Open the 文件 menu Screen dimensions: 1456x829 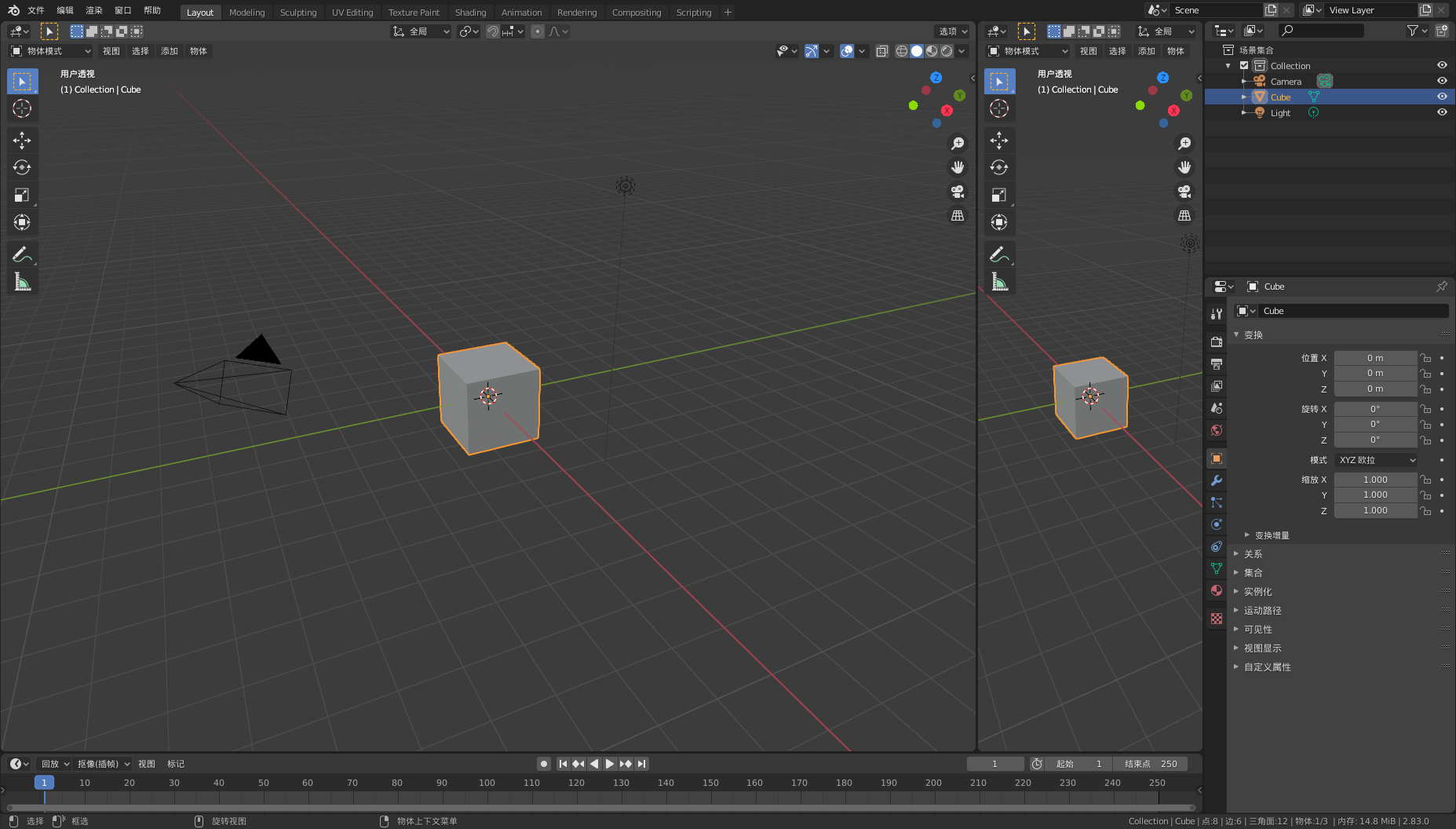coord(35,12)
